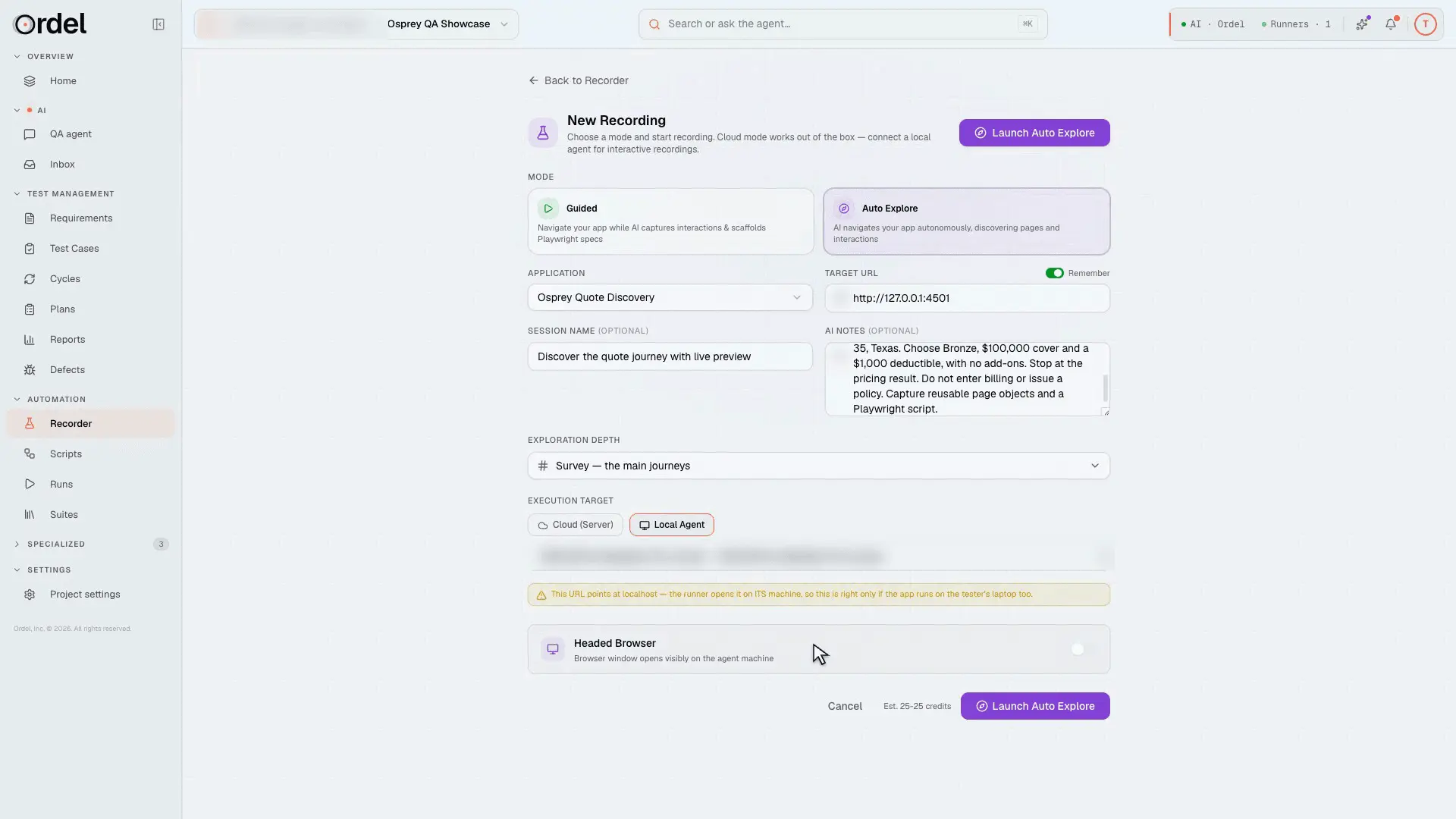The height and width of the screenshot is (819, 1456).
Task: Collapse the Overview section
Action: pyautogui.click(x=17, y=57)
